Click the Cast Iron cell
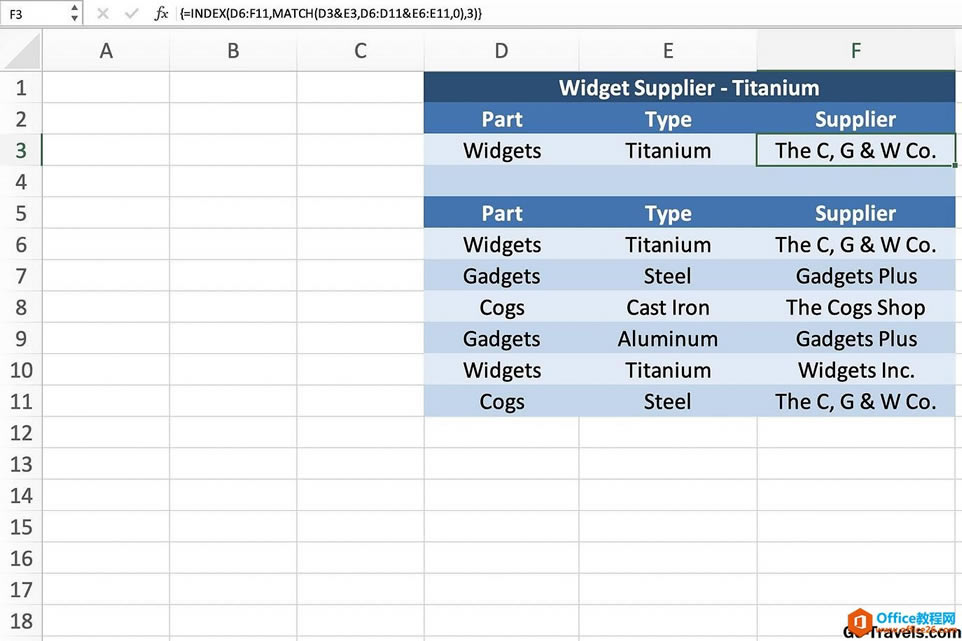 pos(668,307)
